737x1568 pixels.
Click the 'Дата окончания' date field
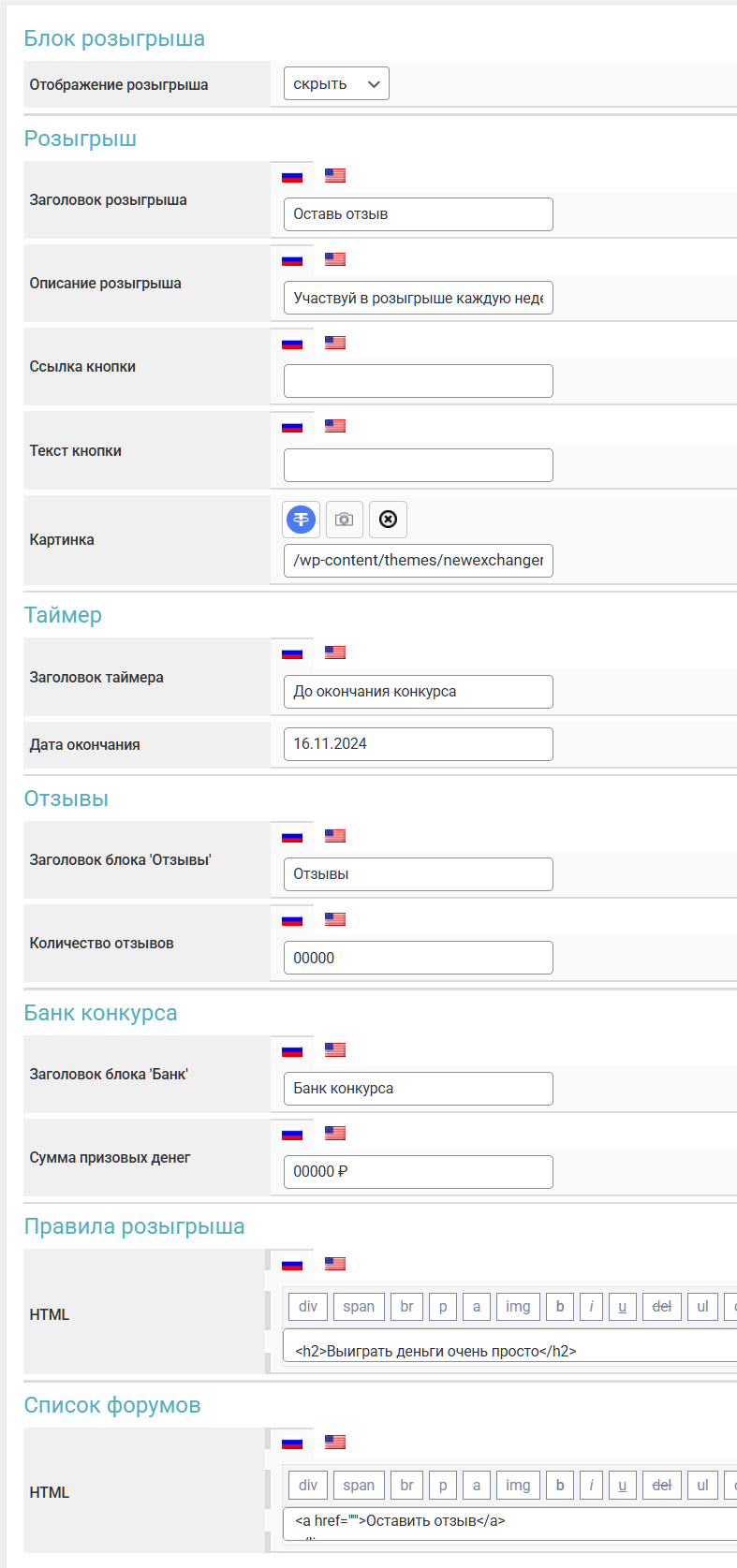coord(418,744)
